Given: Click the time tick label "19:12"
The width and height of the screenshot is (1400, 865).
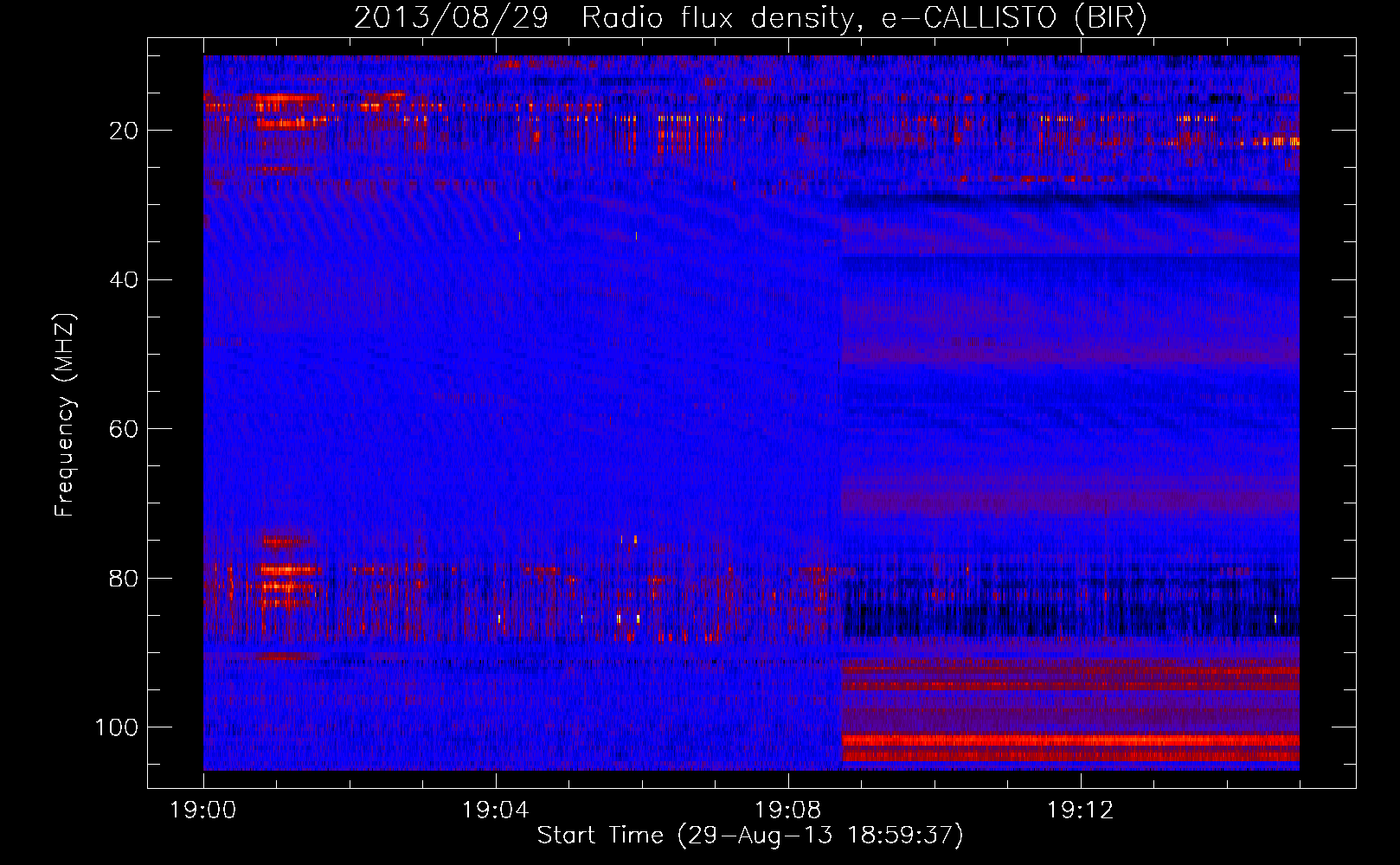Looking at the screenshot, I should click(1081, 811).
